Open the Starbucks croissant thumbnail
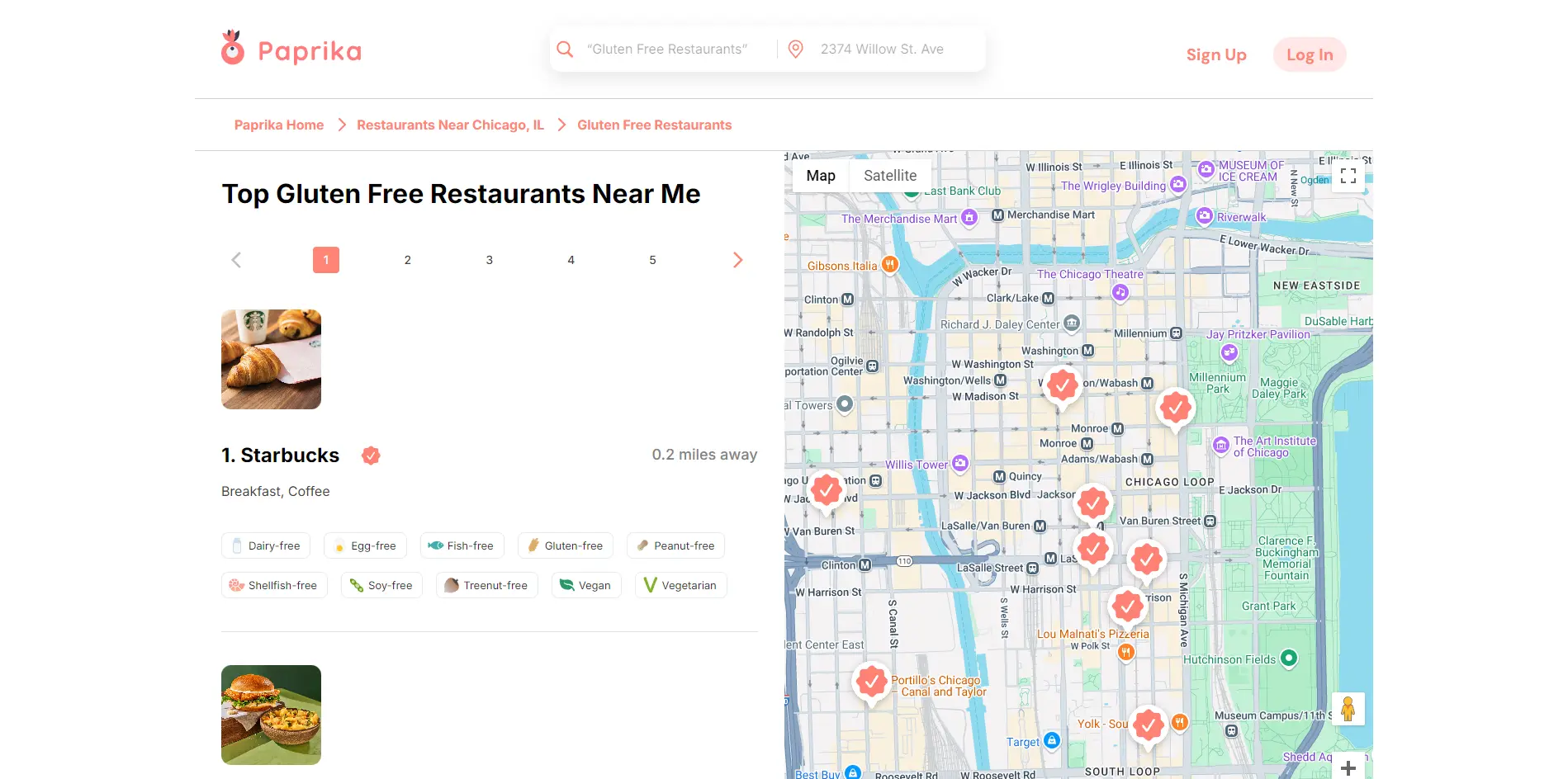 click(x=271, y=359)
